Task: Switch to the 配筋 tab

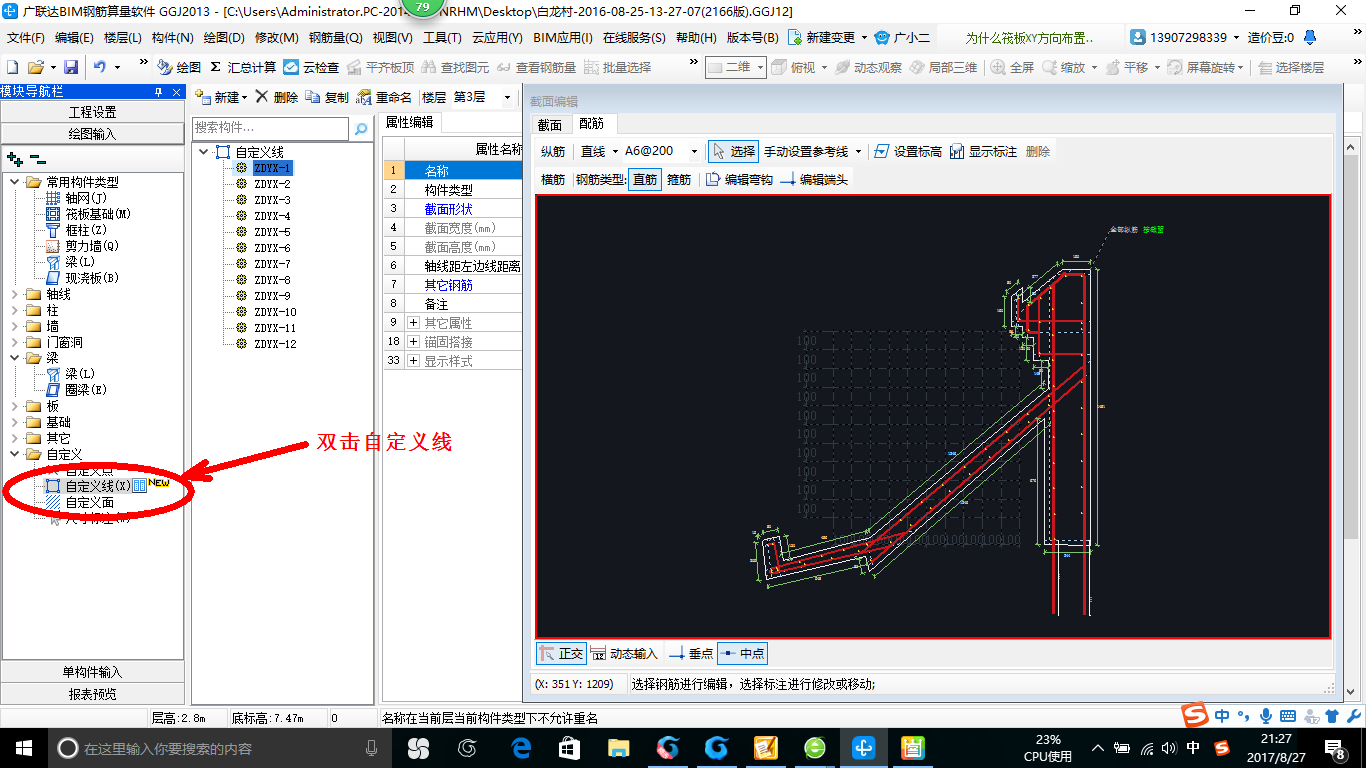Action: [591, 124]
